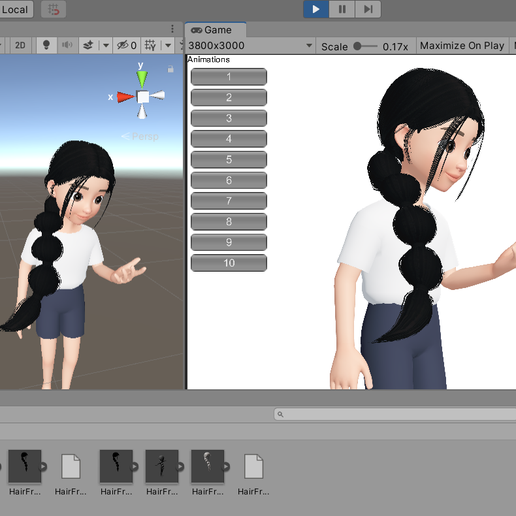Select the last HairFr... white document file
The width and height of the screenshot is (516, 516).
pyautogui.click(x=254, y=466)
